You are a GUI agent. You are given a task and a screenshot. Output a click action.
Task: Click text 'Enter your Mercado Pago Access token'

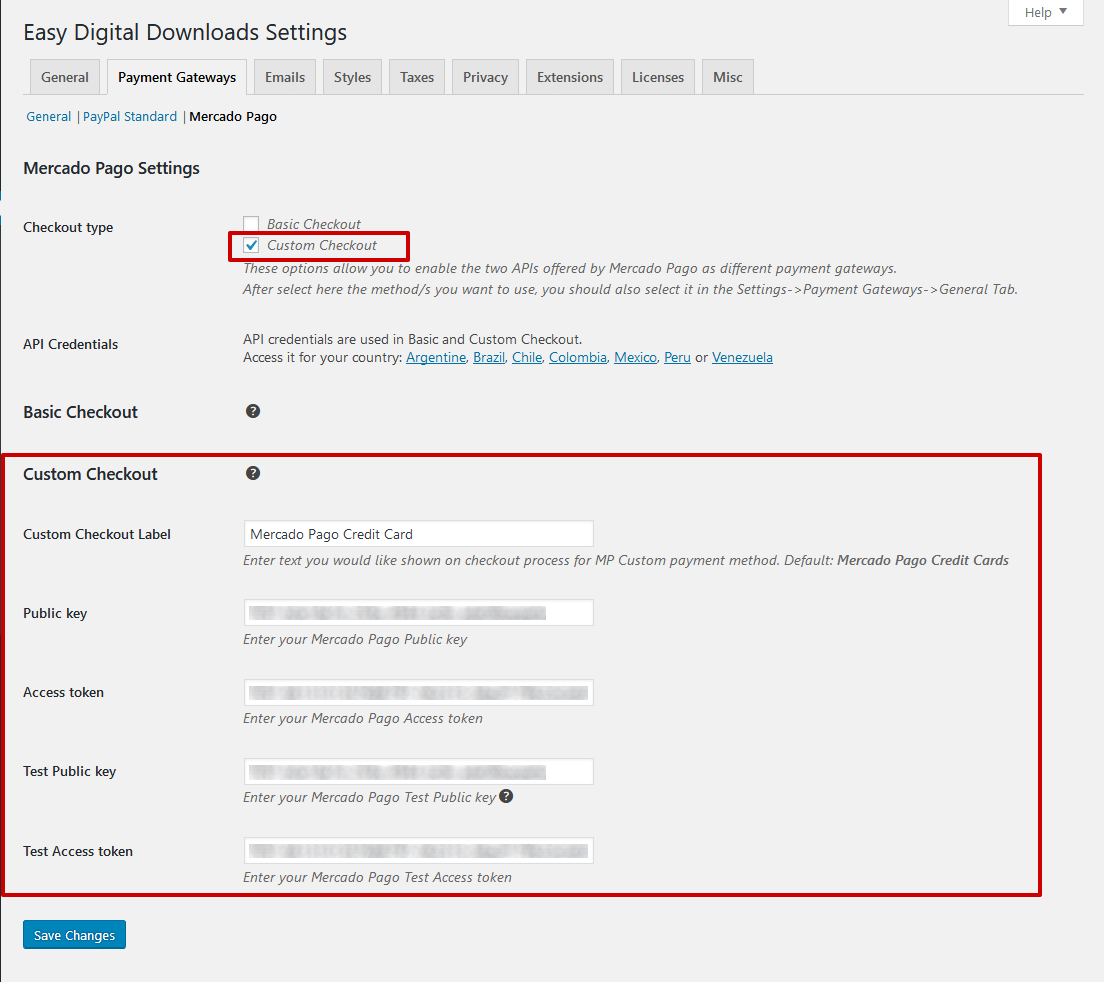363,718
